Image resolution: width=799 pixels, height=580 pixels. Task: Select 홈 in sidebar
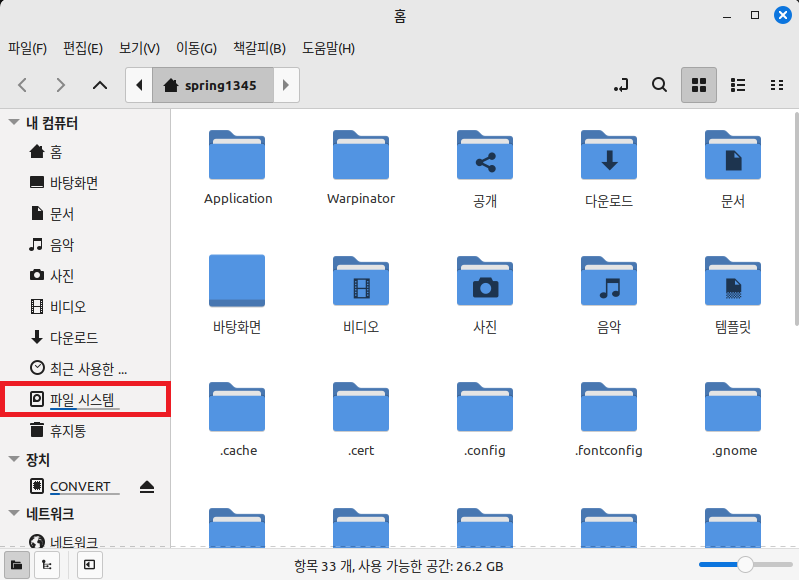(85, 152)
